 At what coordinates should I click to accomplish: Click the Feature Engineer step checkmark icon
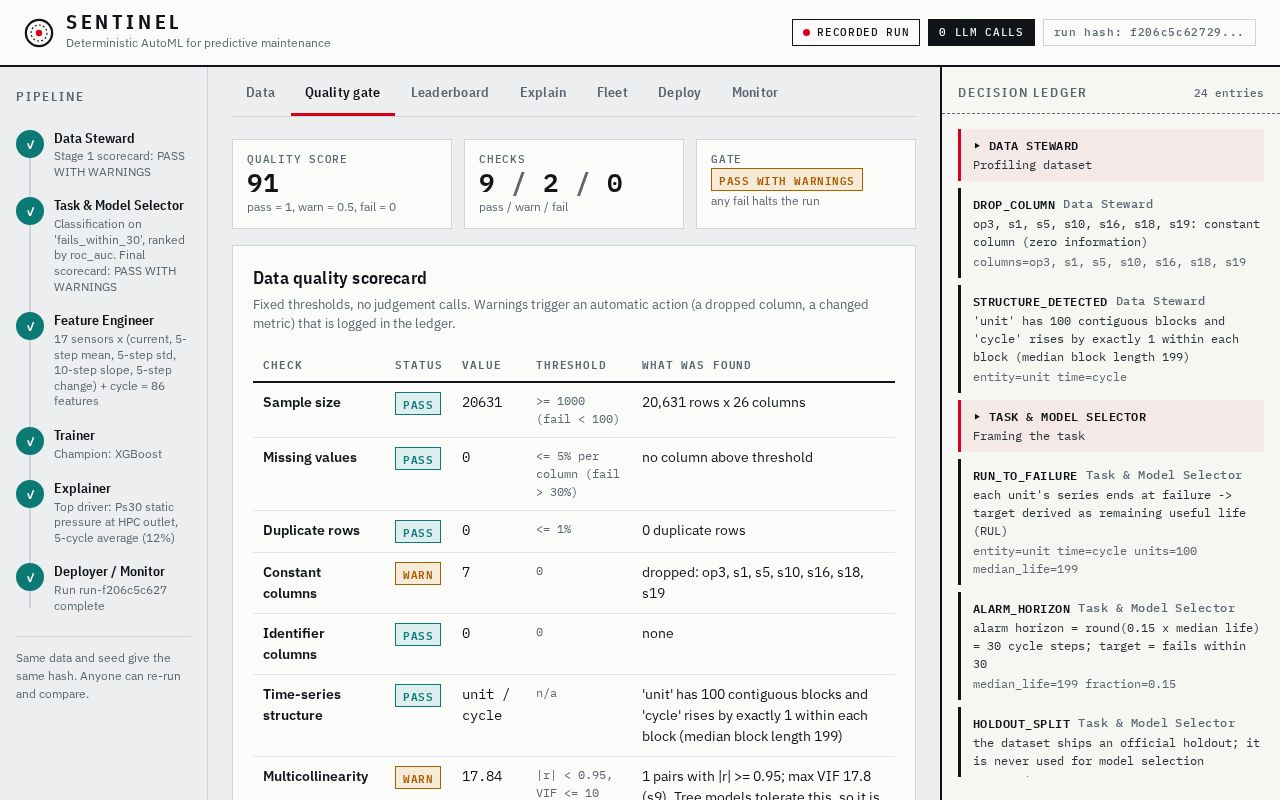coord(30,326)
